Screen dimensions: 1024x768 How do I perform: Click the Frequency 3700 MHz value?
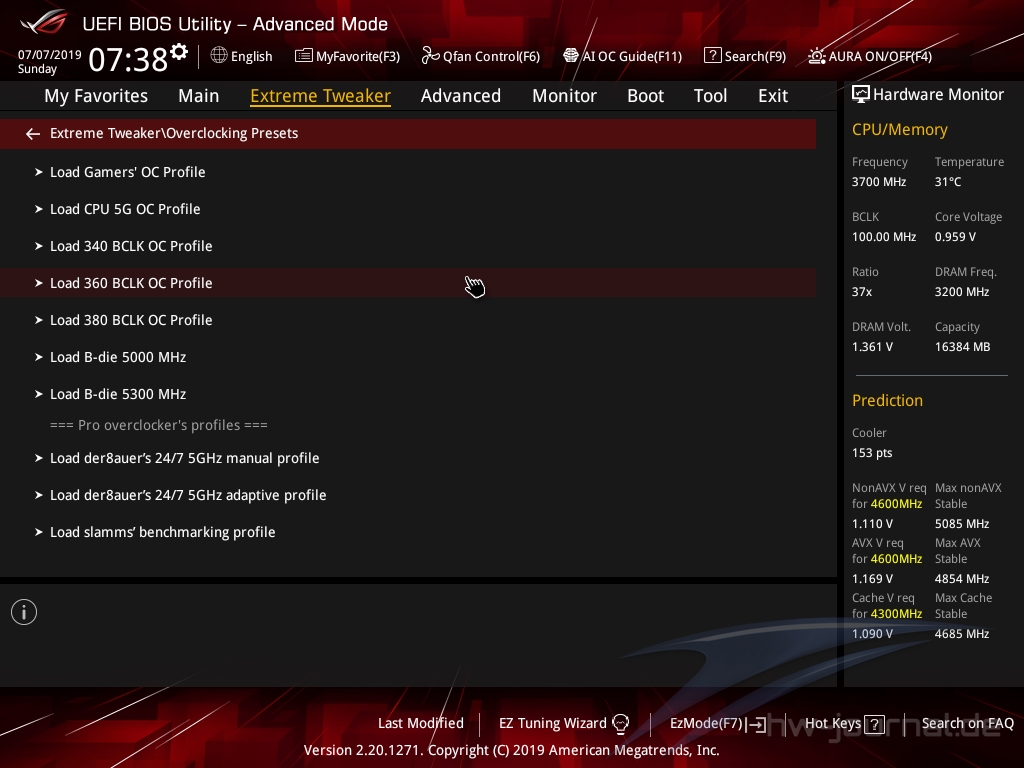point(879,182)
